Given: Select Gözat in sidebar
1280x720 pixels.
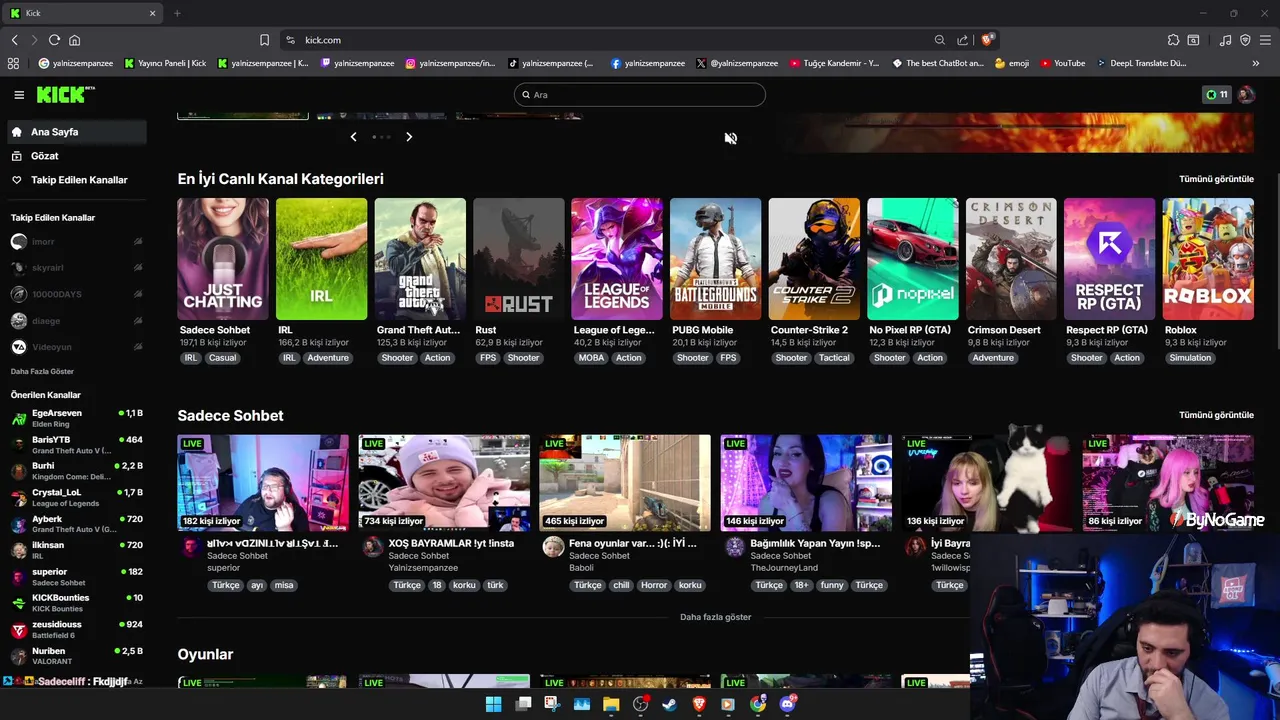Looking at the screenshot, I should pos(75,156).
